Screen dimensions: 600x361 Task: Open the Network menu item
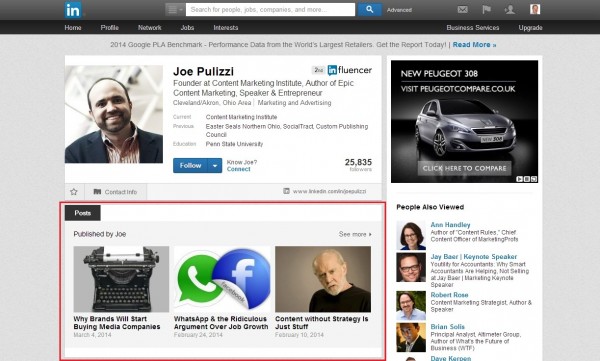150,28
